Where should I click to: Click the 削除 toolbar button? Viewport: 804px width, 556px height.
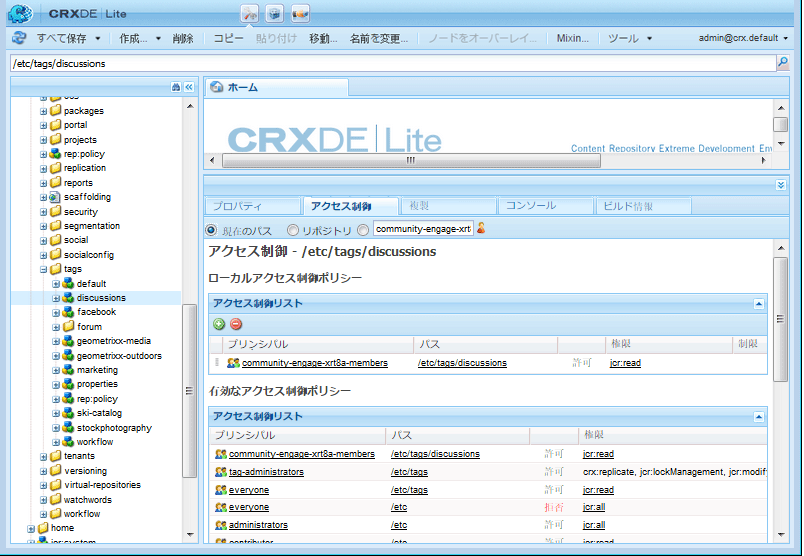coord(183,38)
